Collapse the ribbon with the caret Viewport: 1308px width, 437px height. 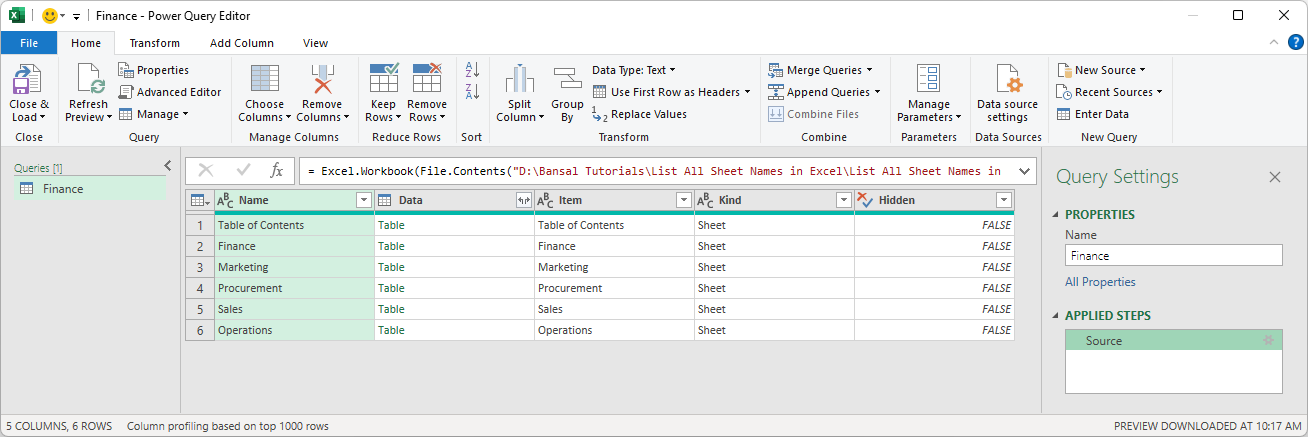[1273, 42]
